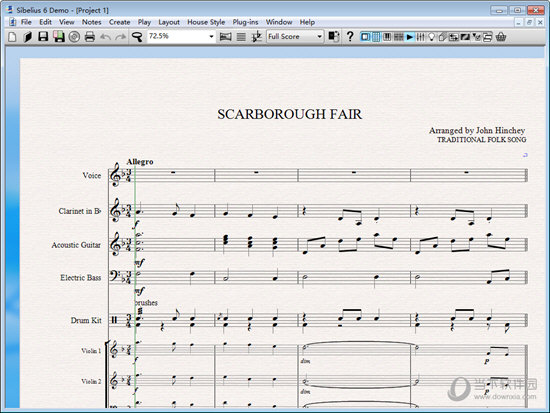Print the score from the toolbar
The image size is (550, 413).
[89, 36]
